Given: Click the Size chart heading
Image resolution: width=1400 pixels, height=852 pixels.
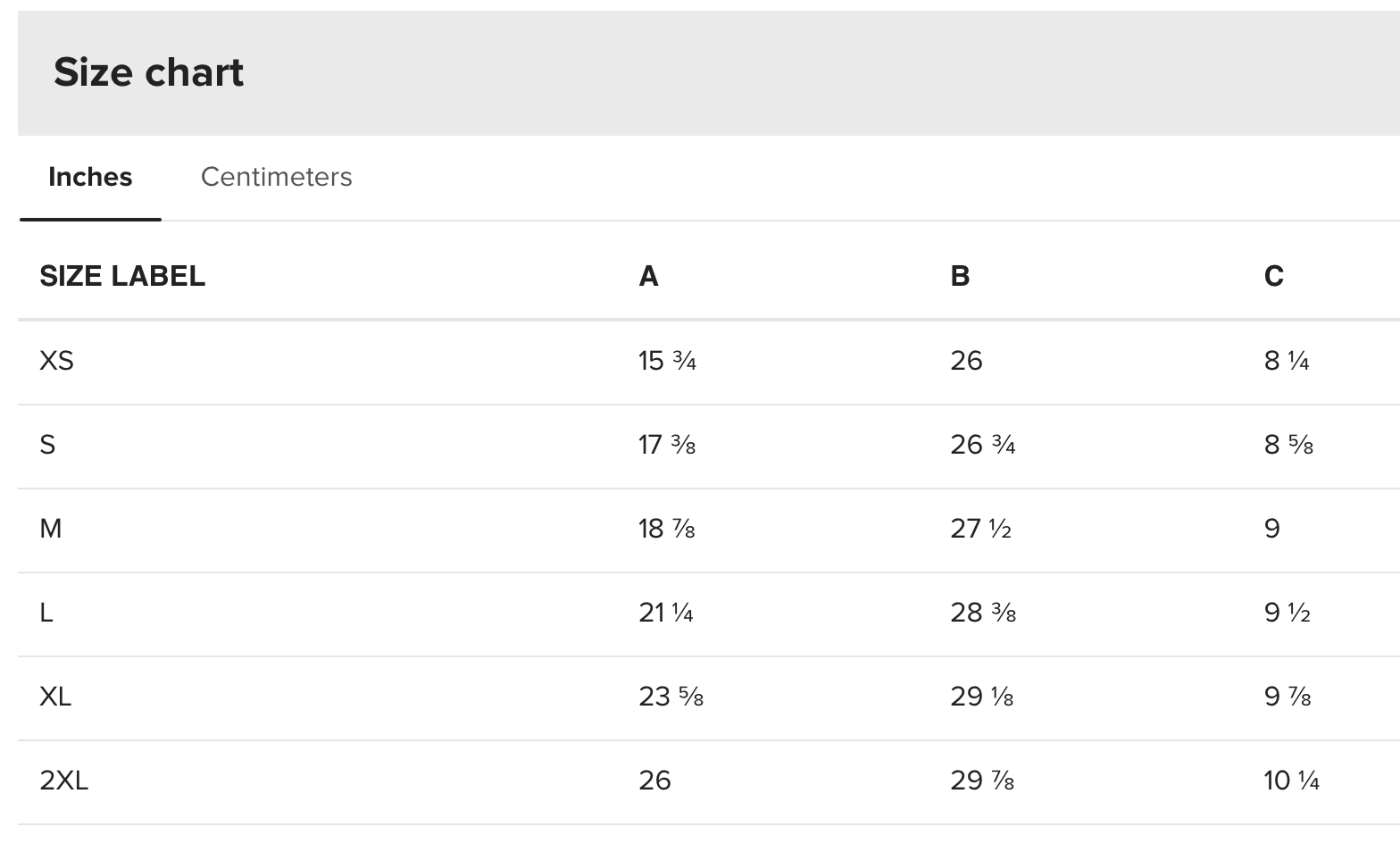Looking at the screenshot, I should (148, 72).
